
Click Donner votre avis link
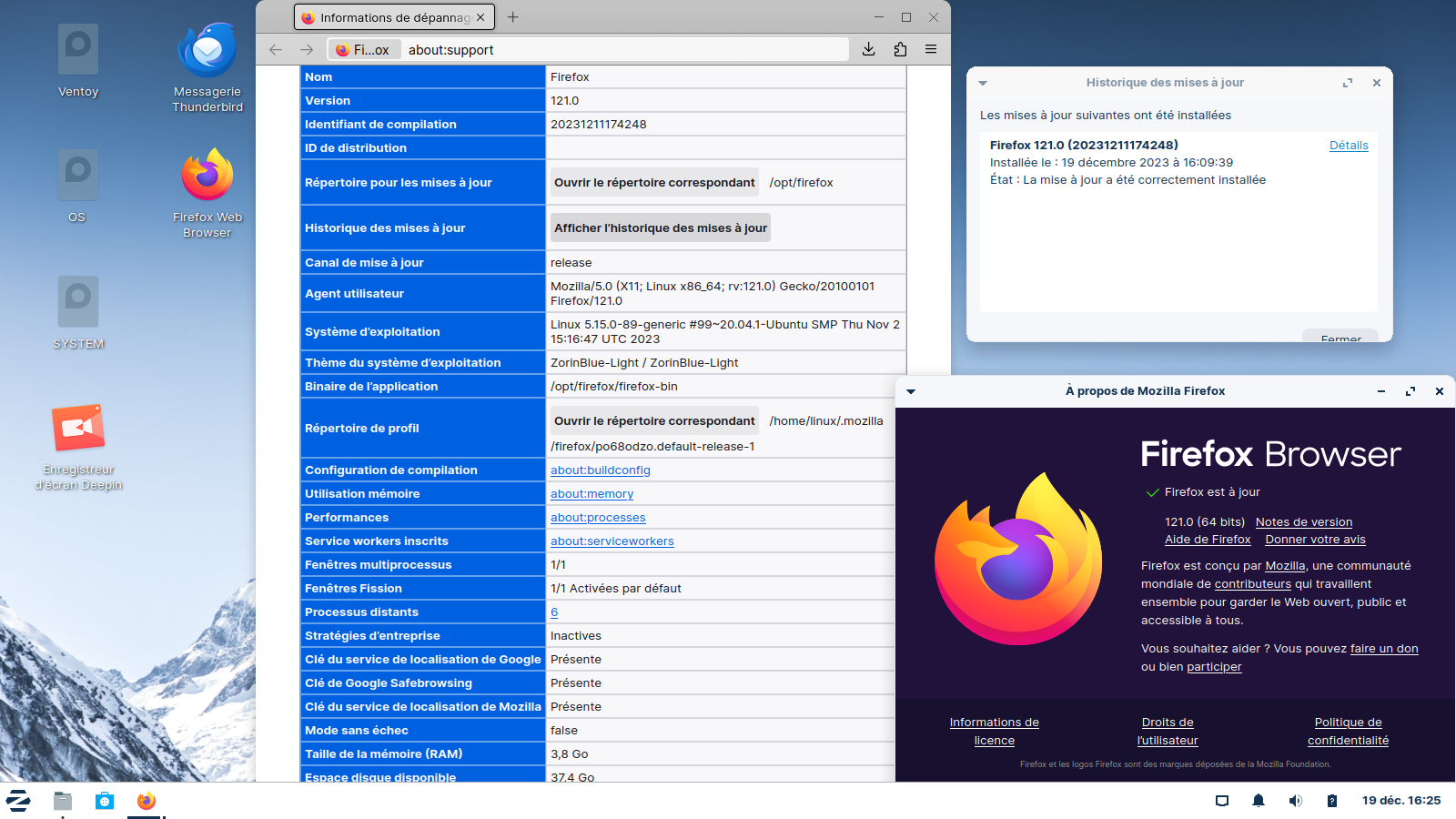(x=1316, y=540)
